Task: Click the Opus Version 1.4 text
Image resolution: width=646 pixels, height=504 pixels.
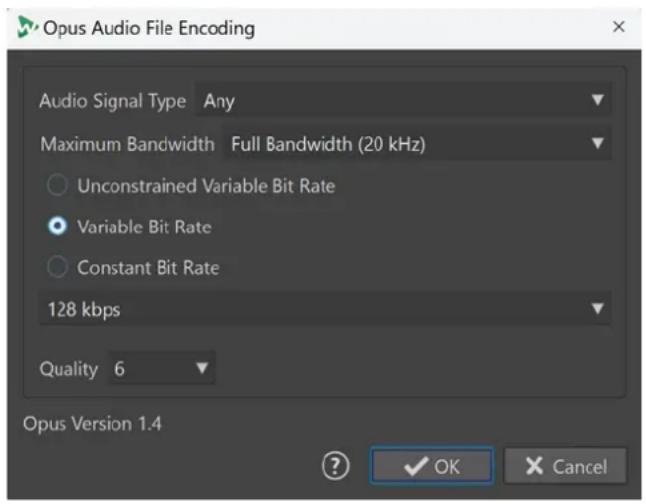Action: 92,424
